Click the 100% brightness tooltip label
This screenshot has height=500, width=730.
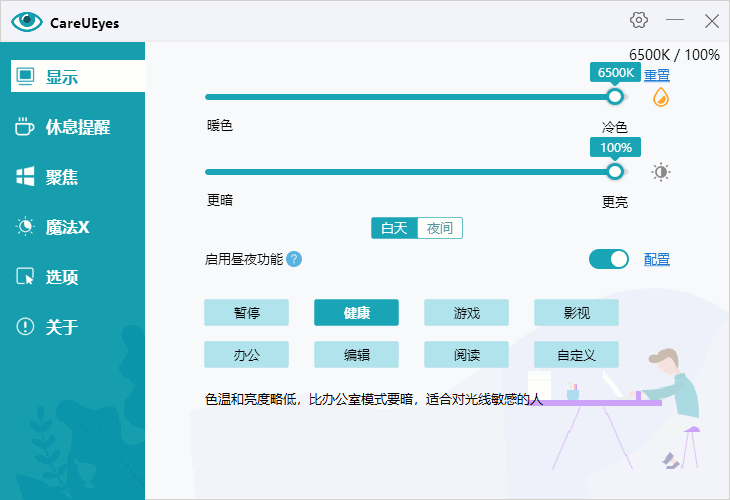coord(615,148)
